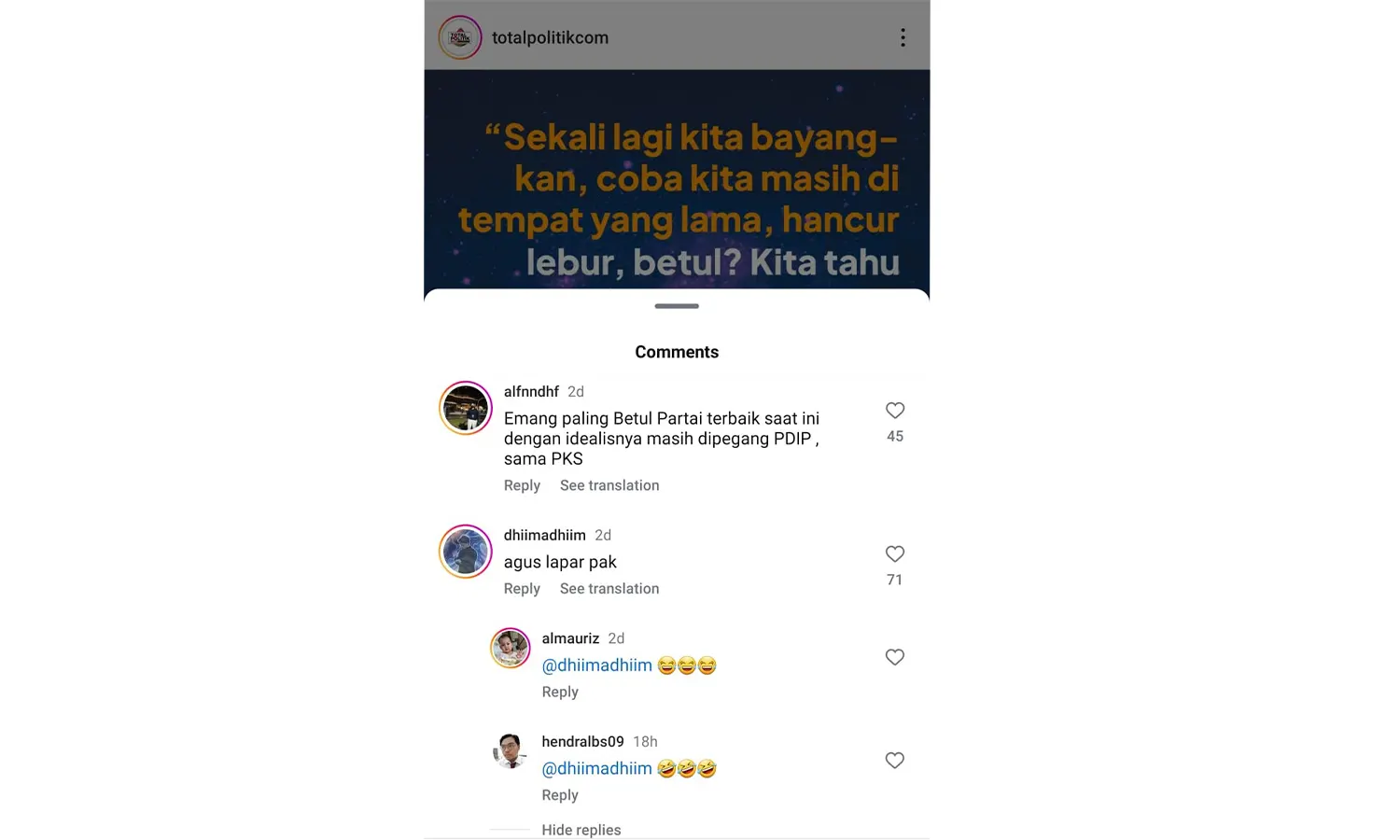The height and width of the screenshot is (840, 1400).
Task: Open totalpolitikcom profile picture
Action: coord(460,37)
